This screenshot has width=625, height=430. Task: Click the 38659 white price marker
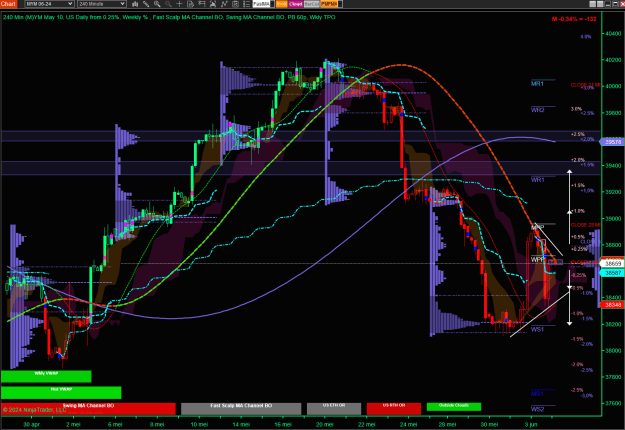pyautogui.click(x=613, y=263)
